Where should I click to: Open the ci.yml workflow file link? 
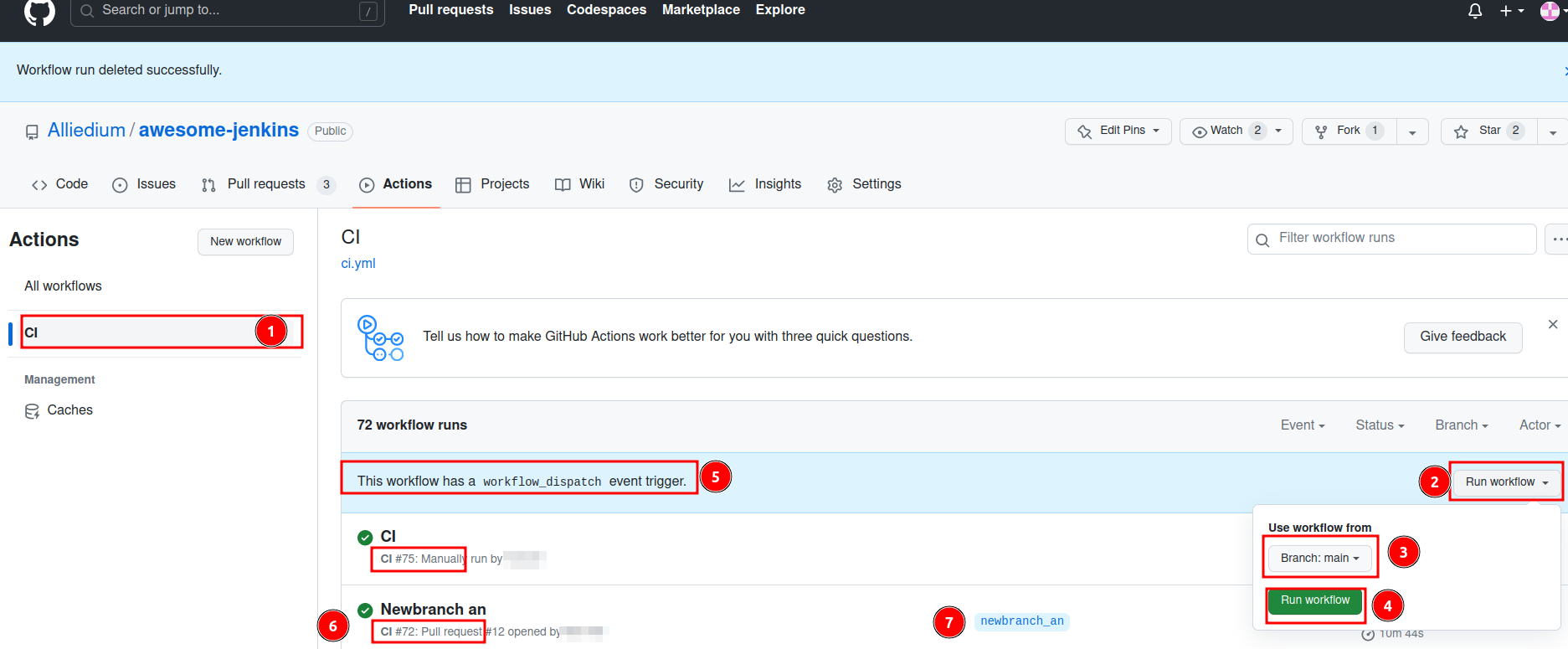pos(358,264)
